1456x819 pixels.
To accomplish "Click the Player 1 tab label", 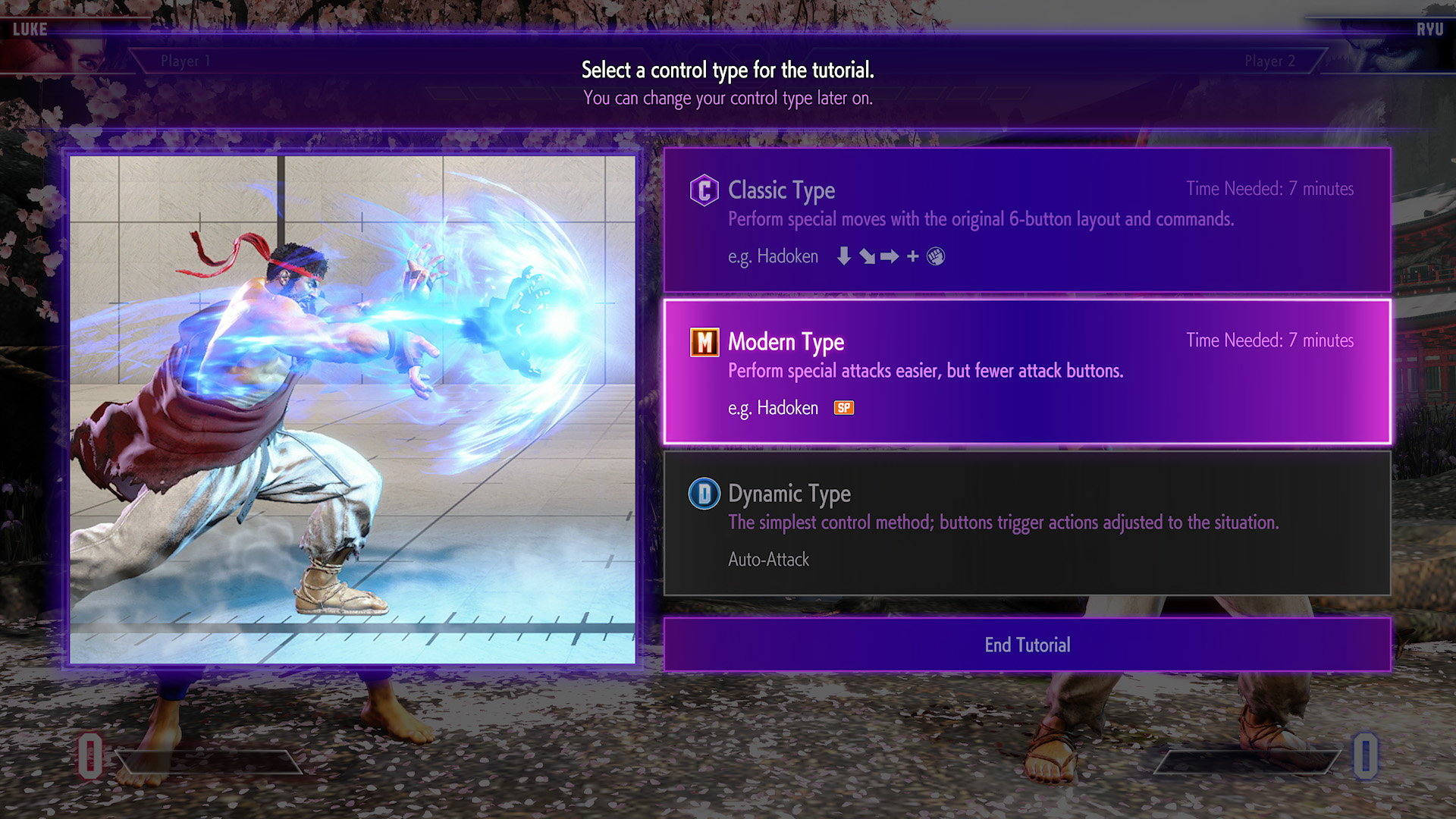I will [185, 61].
